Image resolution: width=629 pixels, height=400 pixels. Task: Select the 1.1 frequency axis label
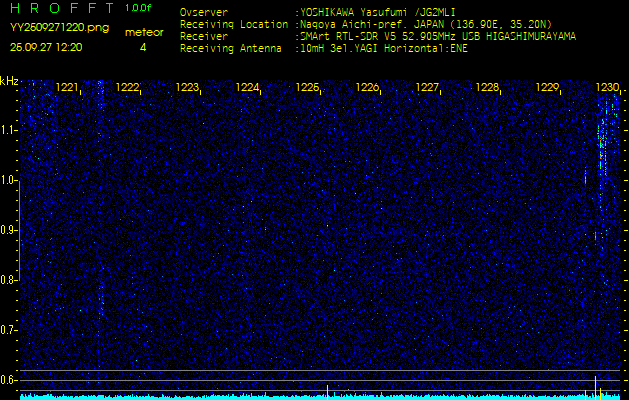pyautogui.click(x=9, y=129)
